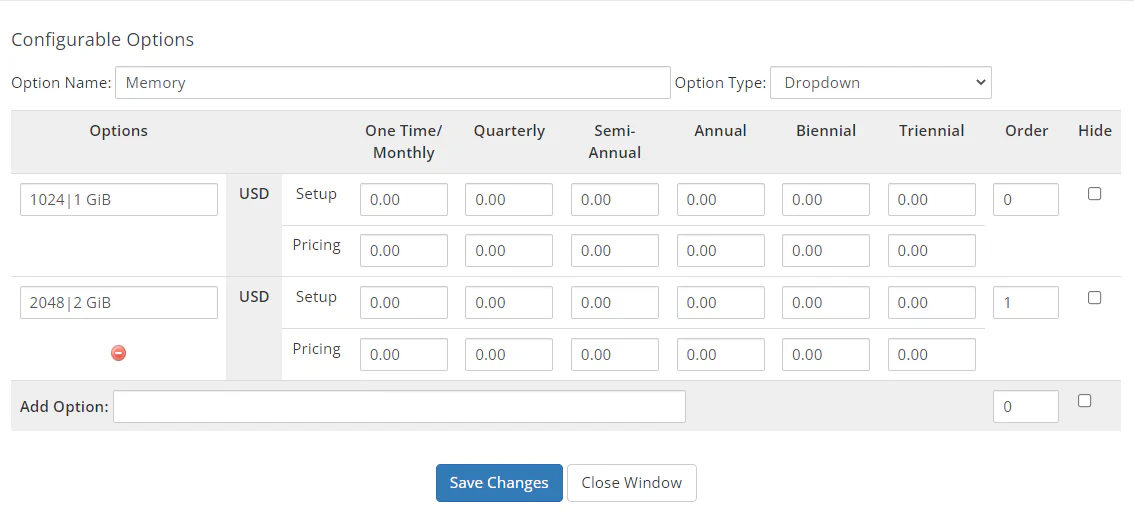Select 1024|1 GiB Setup Triennial field

tap(932, 200)
